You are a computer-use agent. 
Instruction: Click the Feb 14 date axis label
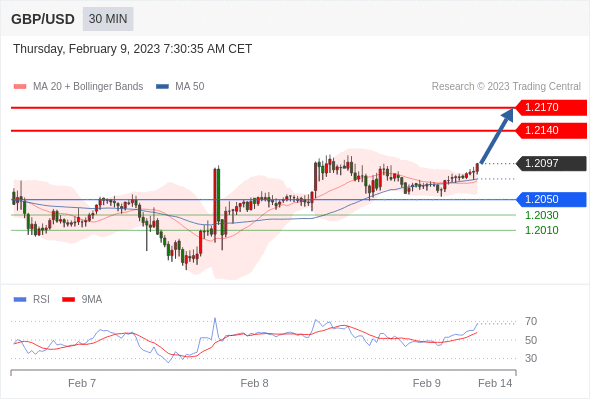pos(495,383)
